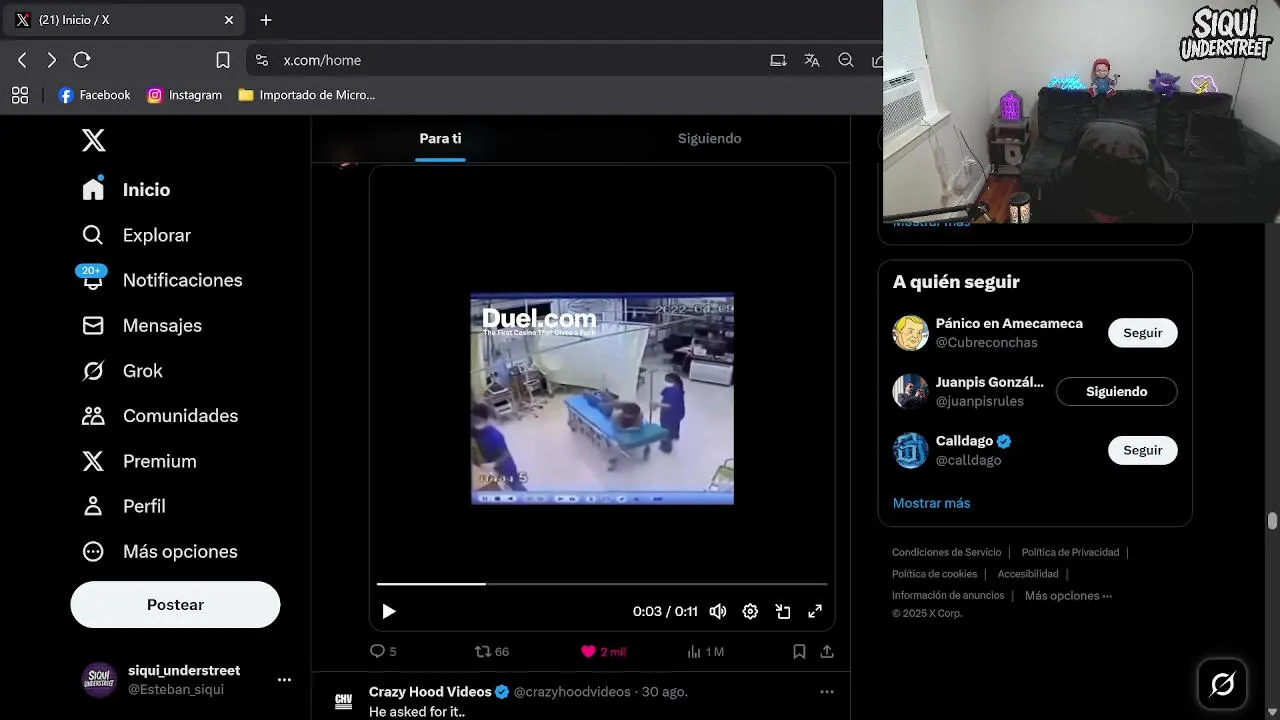Toggle Siguiendo for Juanpis González
This screenshot has height=720, width=1280.
pos(1117,392)
